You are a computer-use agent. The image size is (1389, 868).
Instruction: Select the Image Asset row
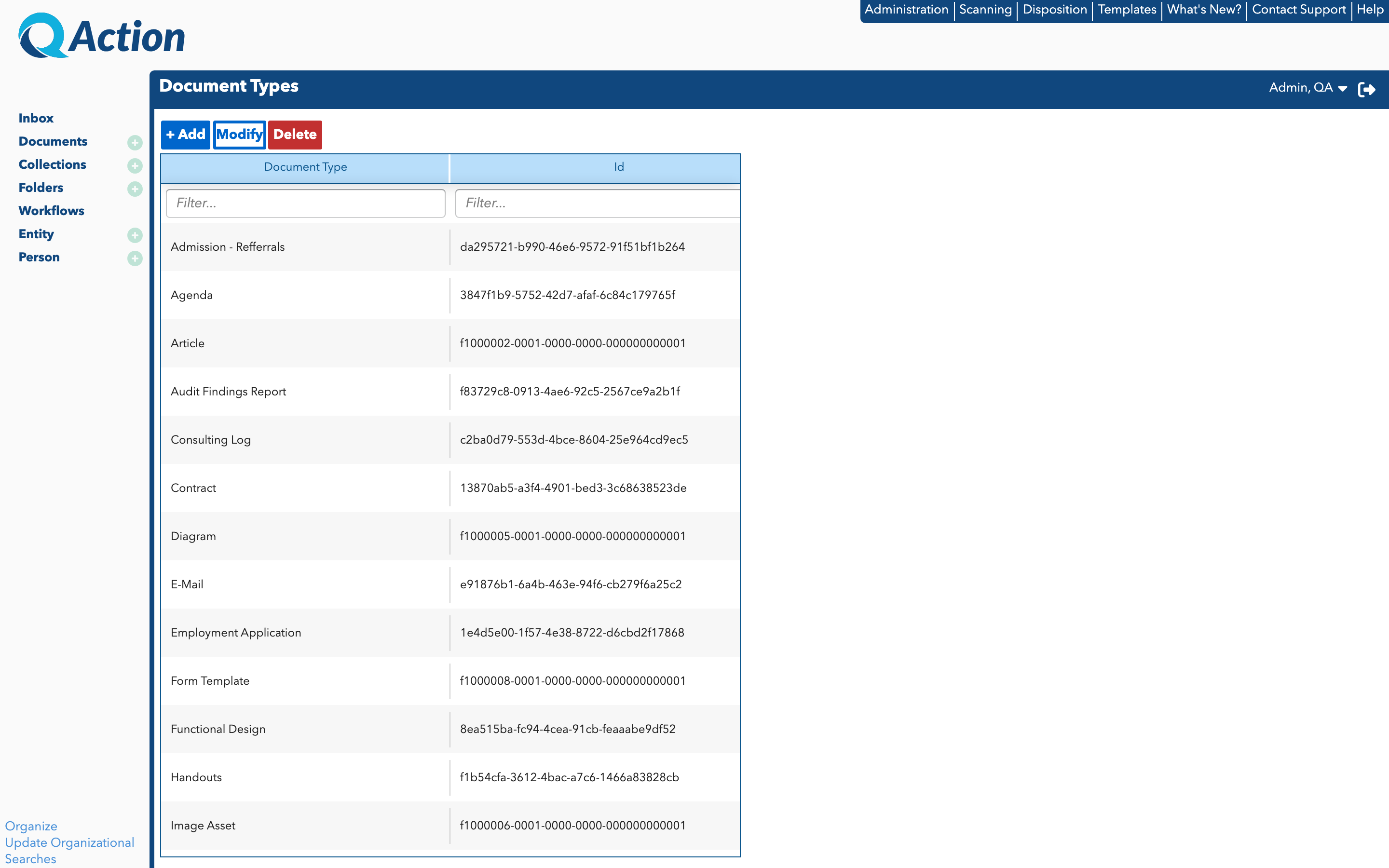click(x=450, y=826)
